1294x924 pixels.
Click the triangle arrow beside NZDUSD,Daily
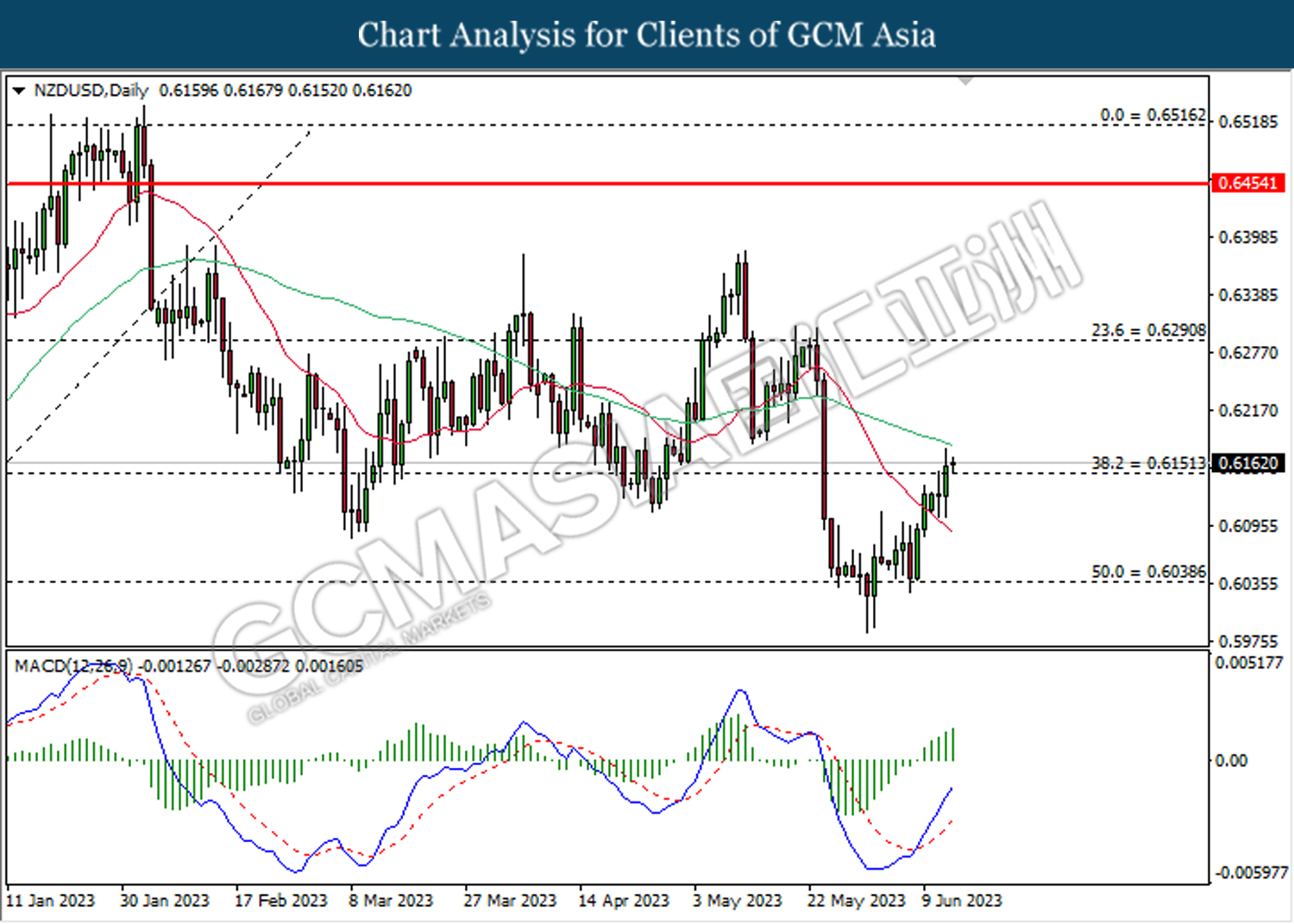pos(19,91)
